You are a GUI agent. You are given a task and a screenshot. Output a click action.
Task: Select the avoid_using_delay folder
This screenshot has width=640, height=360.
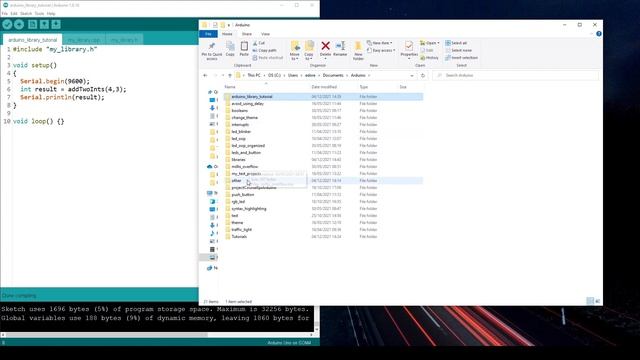pos(247,104)
